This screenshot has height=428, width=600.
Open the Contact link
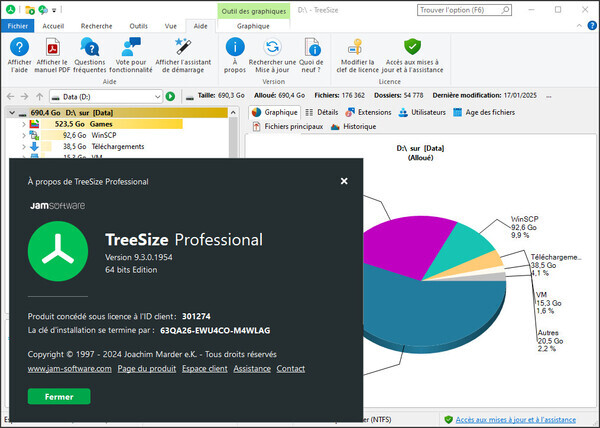pyautogui.click(x=291, y=369)
